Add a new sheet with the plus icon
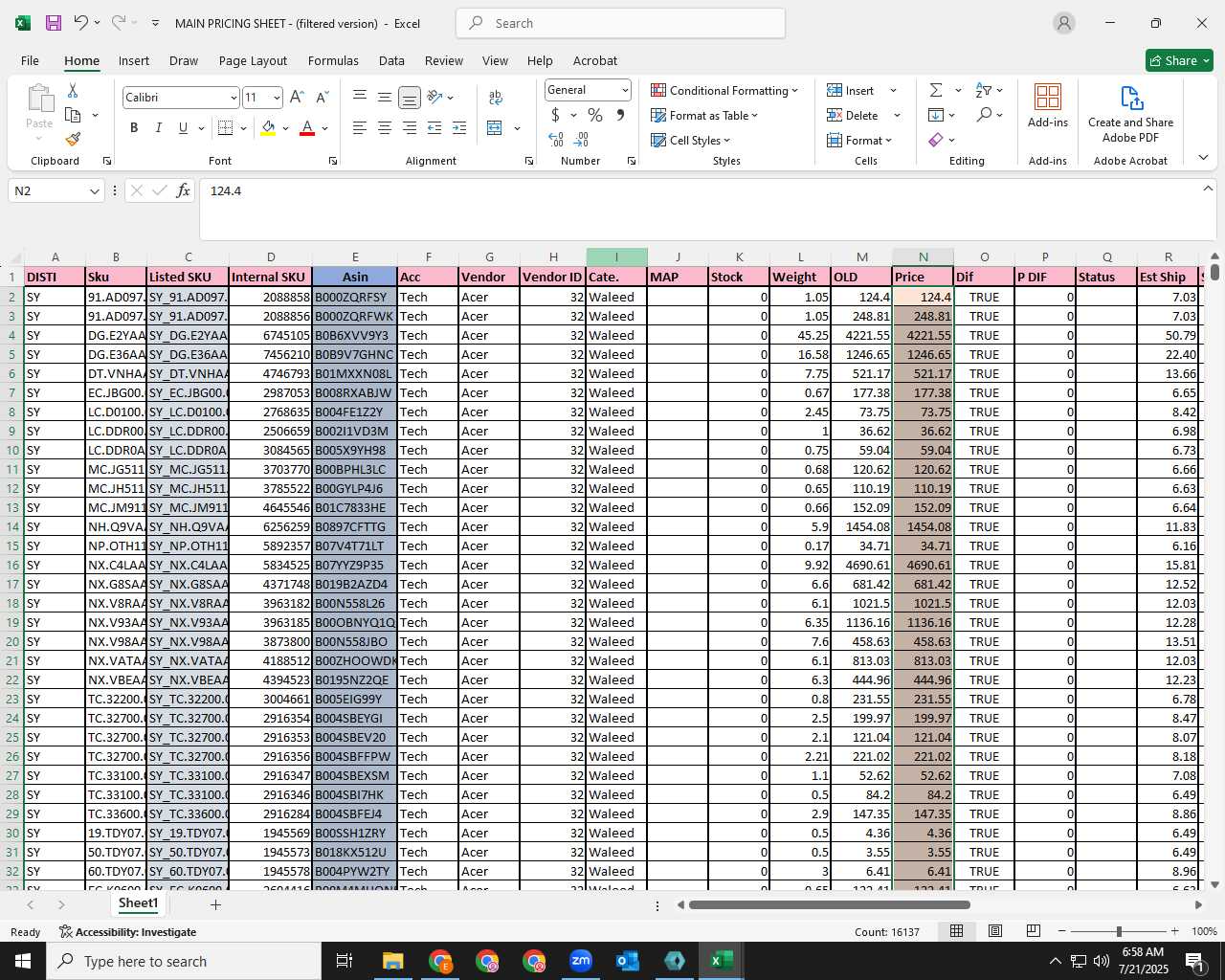The height and width of the screenshot is (980, 1225). coord(215,904)
